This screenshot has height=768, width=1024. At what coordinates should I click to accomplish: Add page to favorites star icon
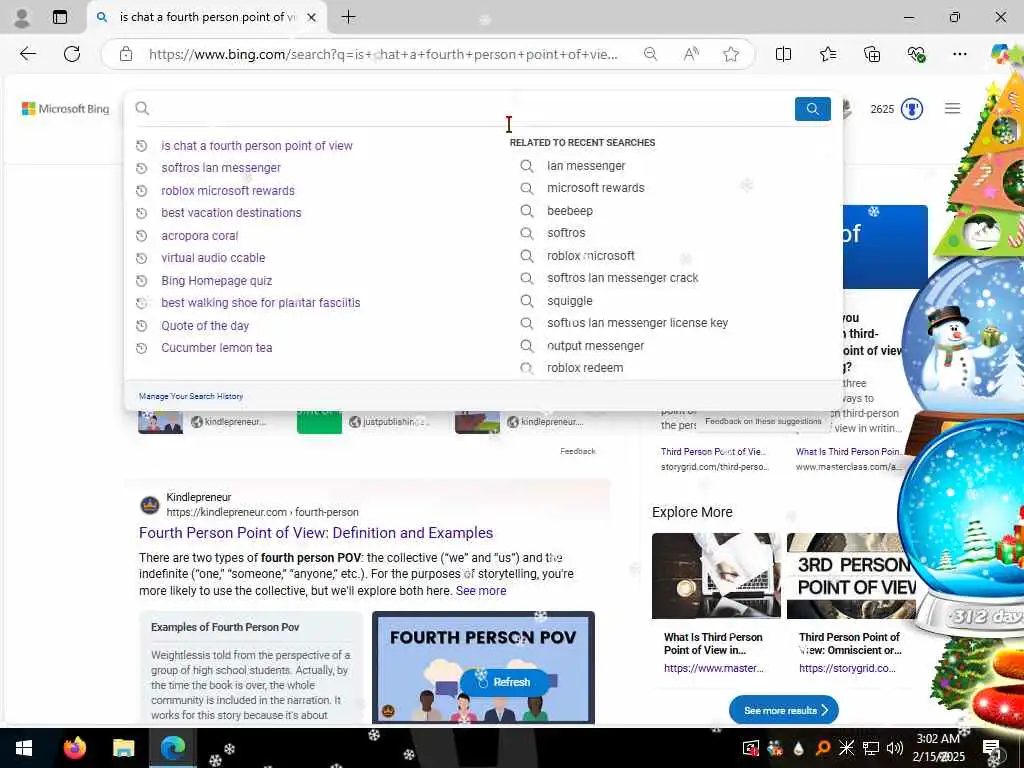(731, 54)
